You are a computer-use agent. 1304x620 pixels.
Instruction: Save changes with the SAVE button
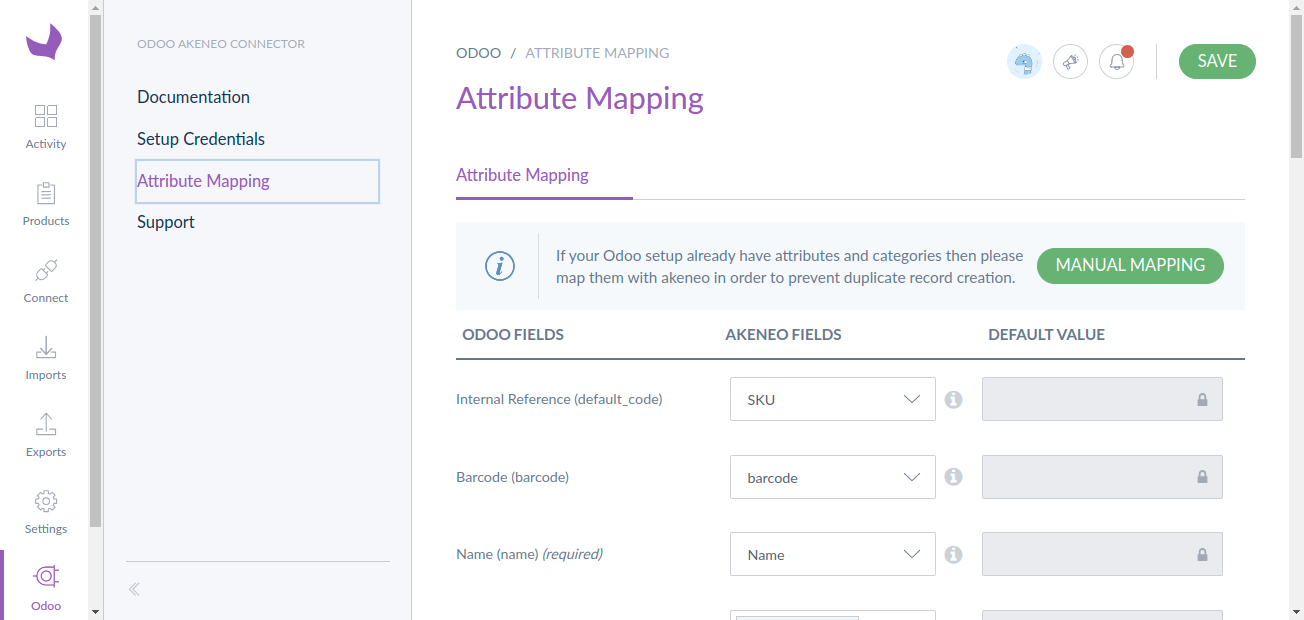(1217, 61)
